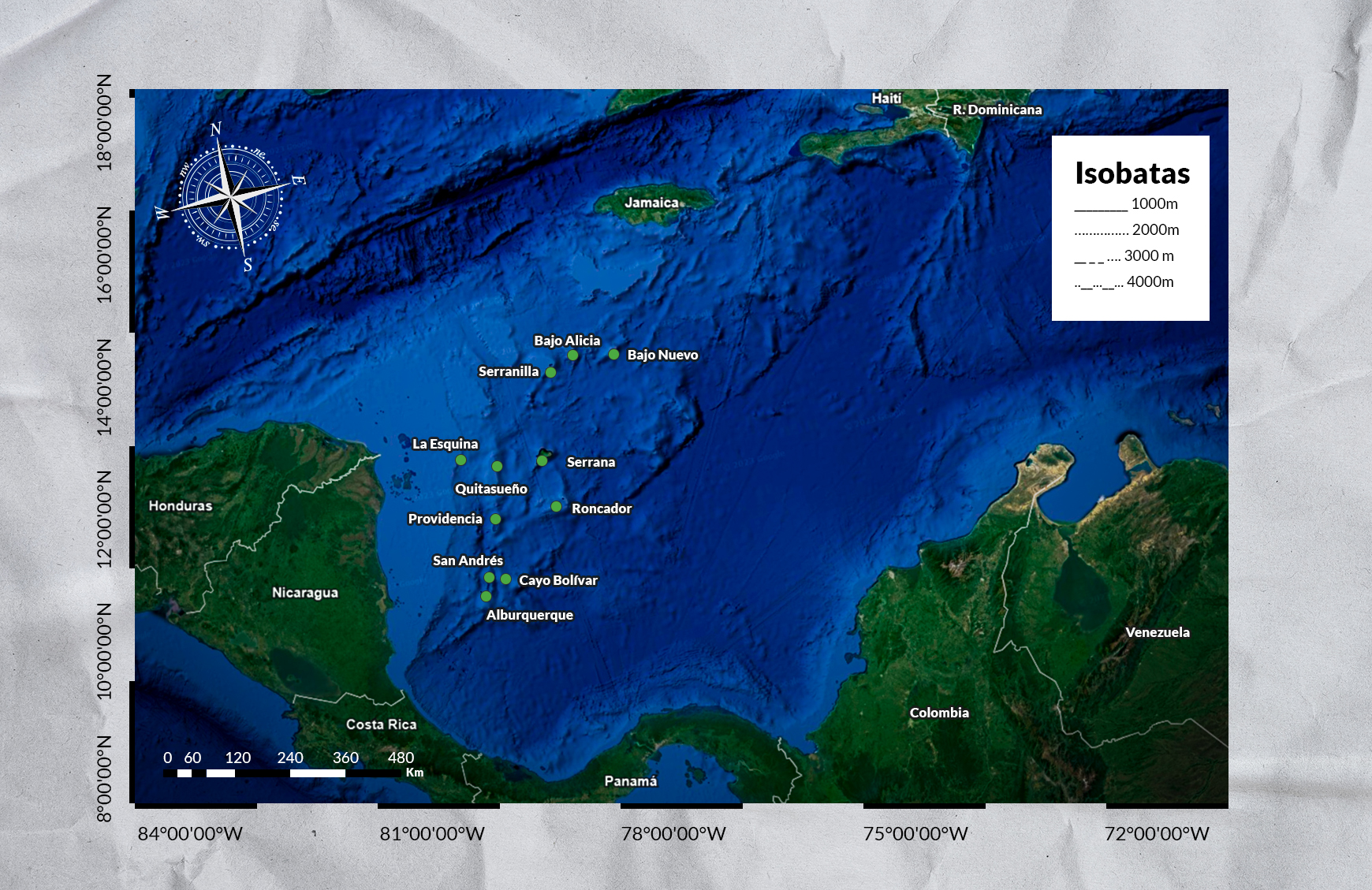Click the San Andrés green marker

(x=489, y=578)
